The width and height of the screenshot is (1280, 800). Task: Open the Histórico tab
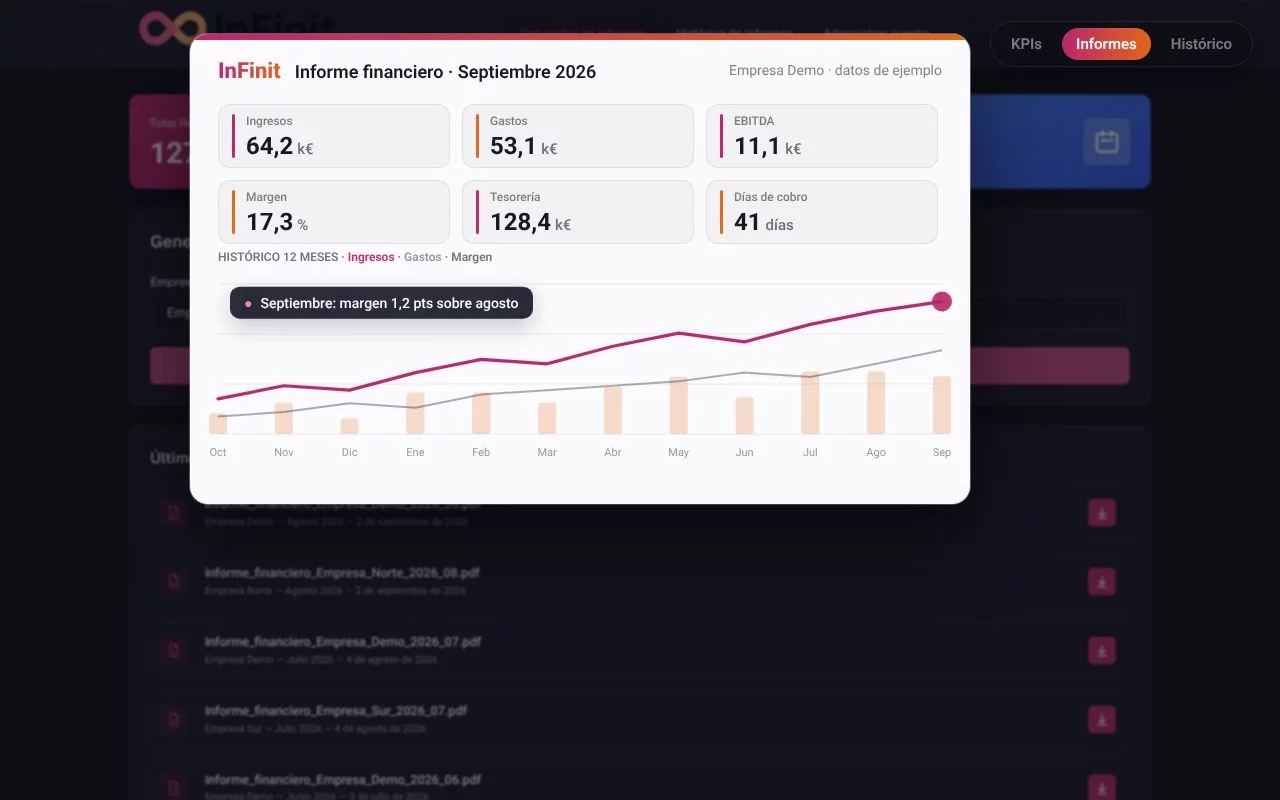tap(1201, 44)
